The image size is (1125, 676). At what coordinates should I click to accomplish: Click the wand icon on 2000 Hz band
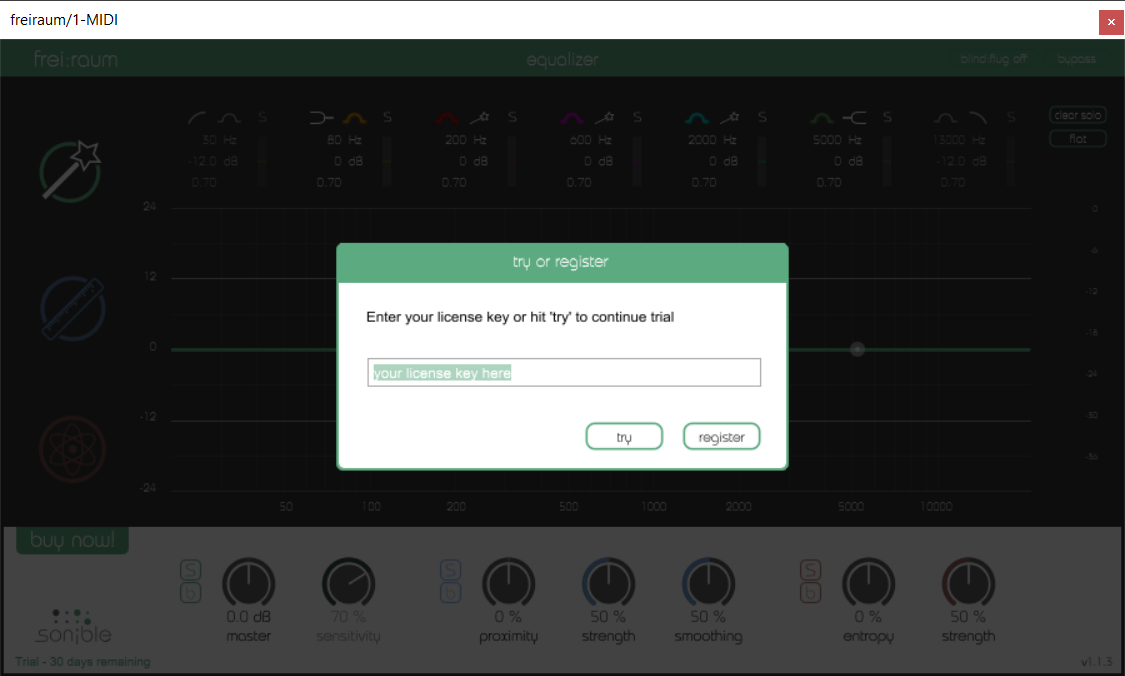[x=730, y=117]
